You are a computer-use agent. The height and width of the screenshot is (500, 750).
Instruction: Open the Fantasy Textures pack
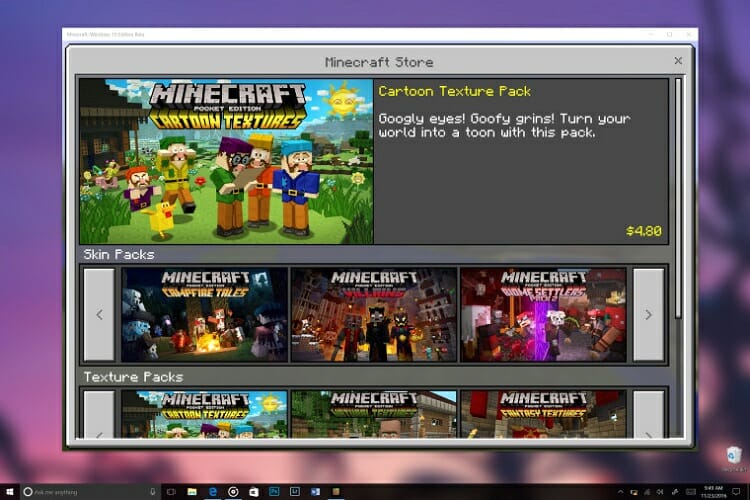point(543,414)
